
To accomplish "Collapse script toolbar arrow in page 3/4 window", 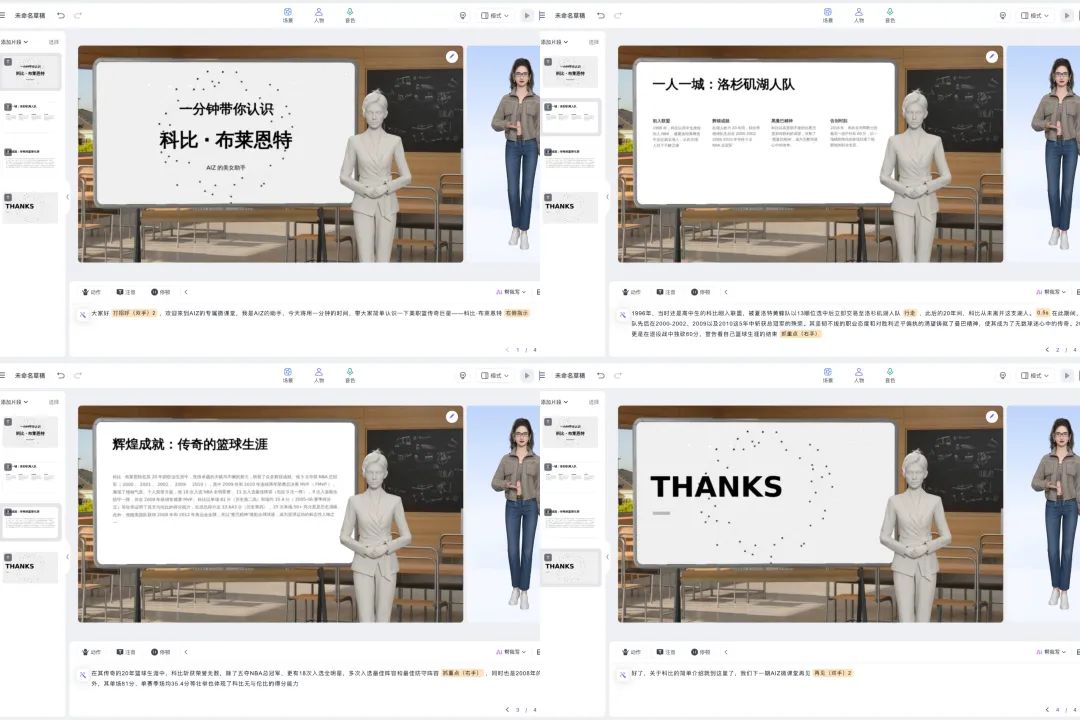I will click(x=186, y=652).
